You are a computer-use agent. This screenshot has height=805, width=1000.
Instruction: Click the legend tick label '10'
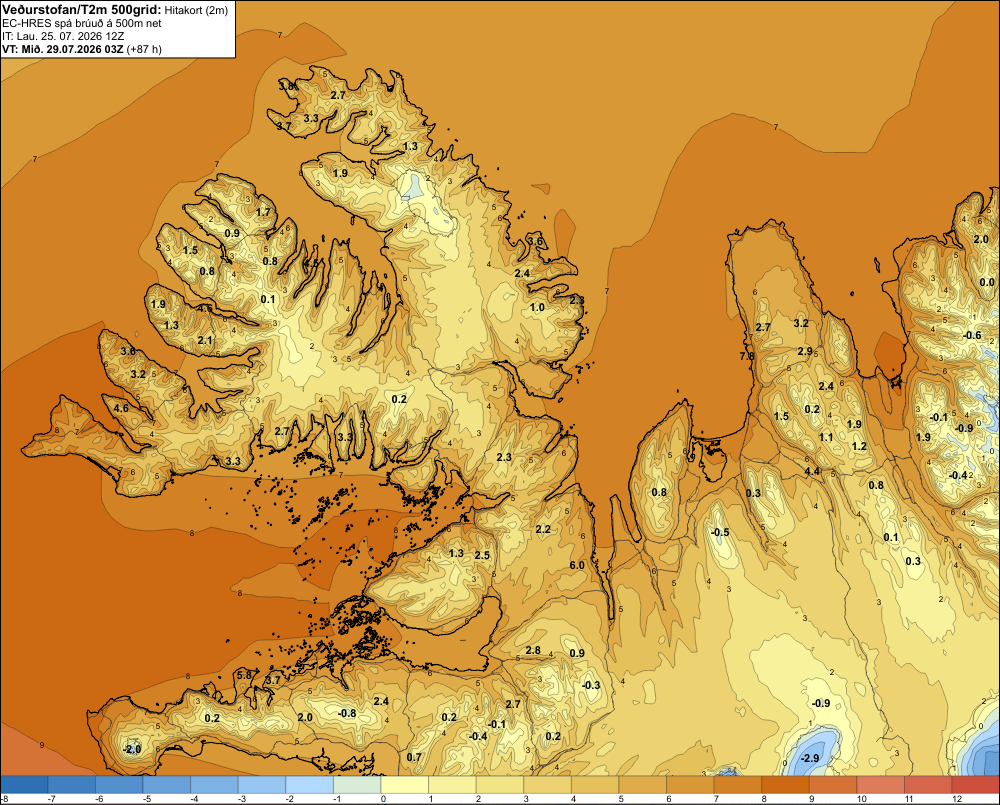862,799
